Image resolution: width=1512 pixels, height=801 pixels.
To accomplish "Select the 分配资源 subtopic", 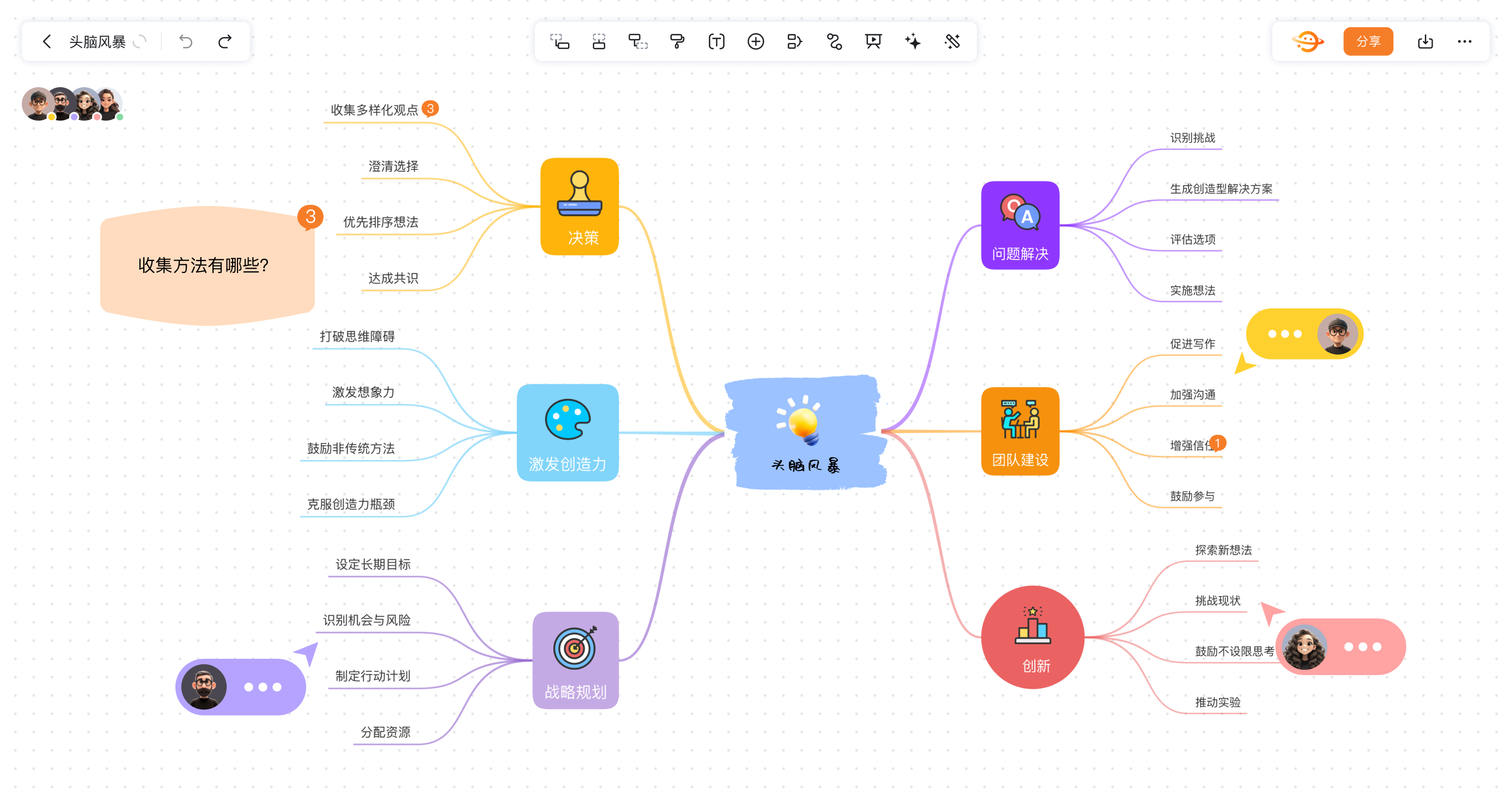I will click(x=385, y=732).
